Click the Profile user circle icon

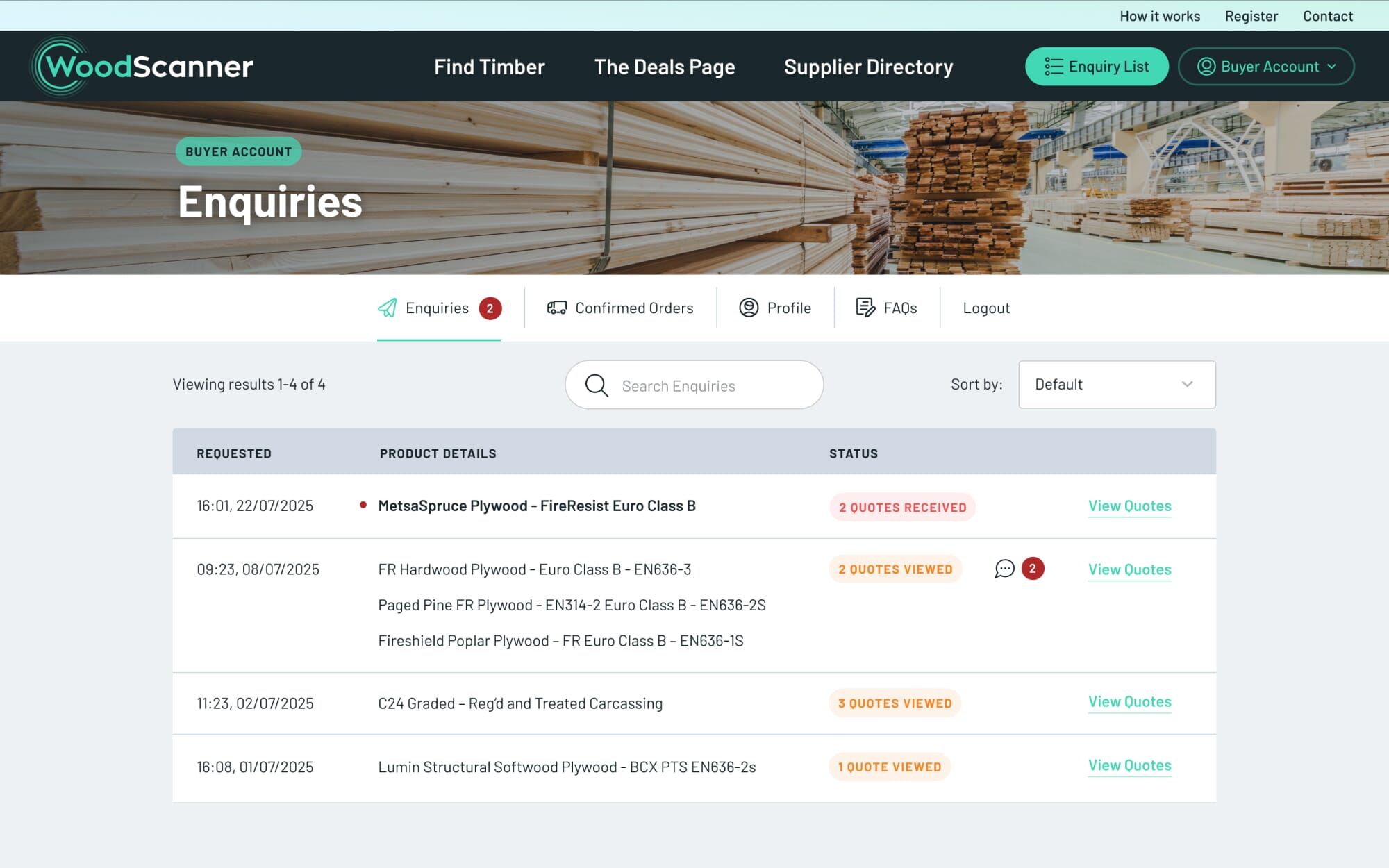click(749, 308)
